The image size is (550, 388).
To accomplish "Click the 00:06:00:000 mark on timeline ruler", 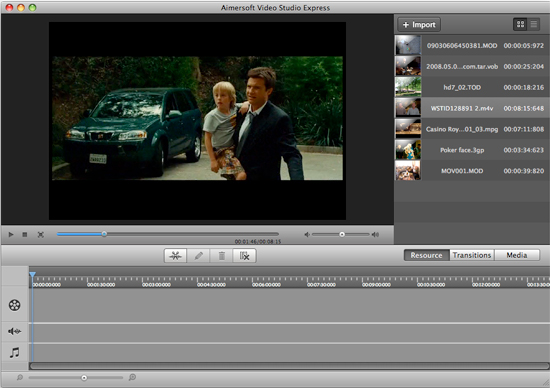I will tap(266, 285).
